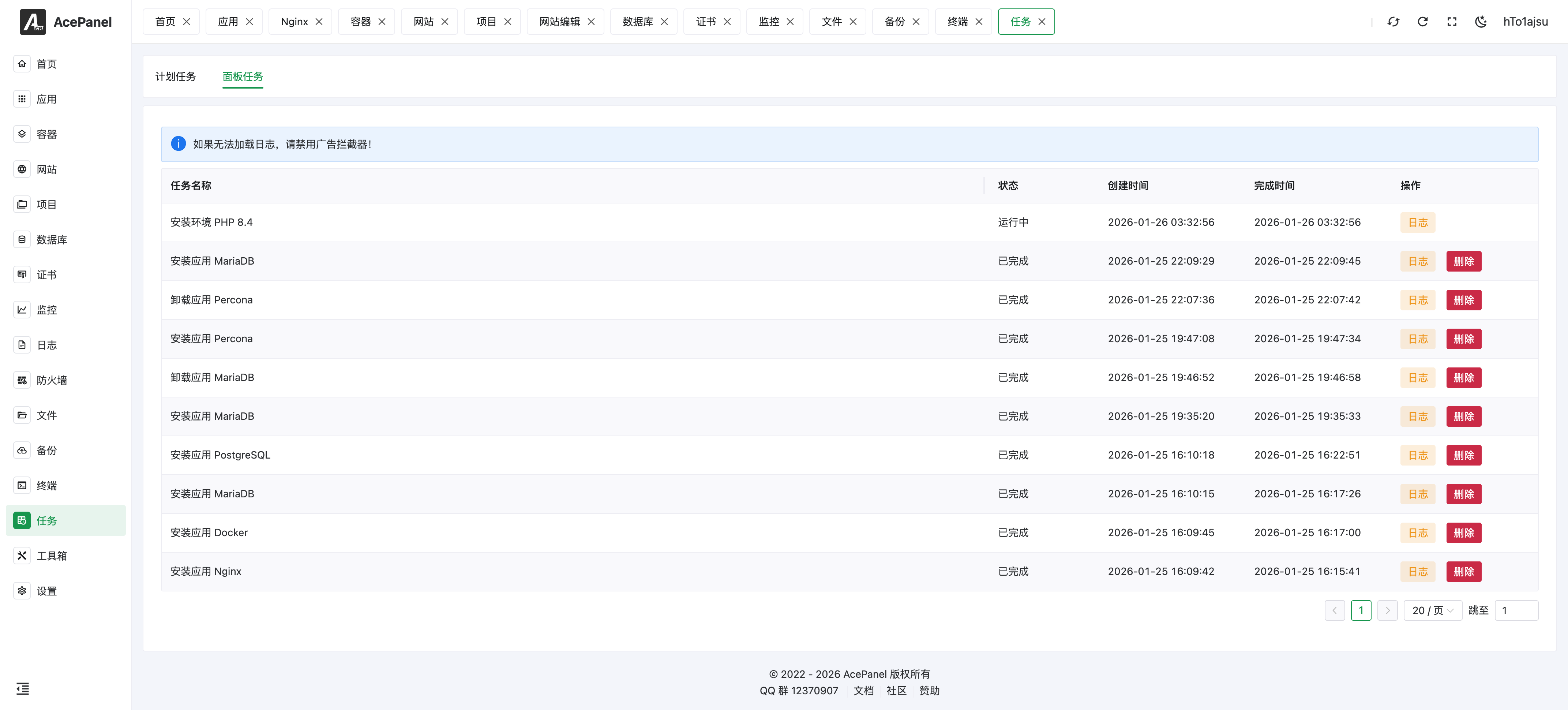Open the Toolbox (工具箱) sidebar icon

pos(22,555)
